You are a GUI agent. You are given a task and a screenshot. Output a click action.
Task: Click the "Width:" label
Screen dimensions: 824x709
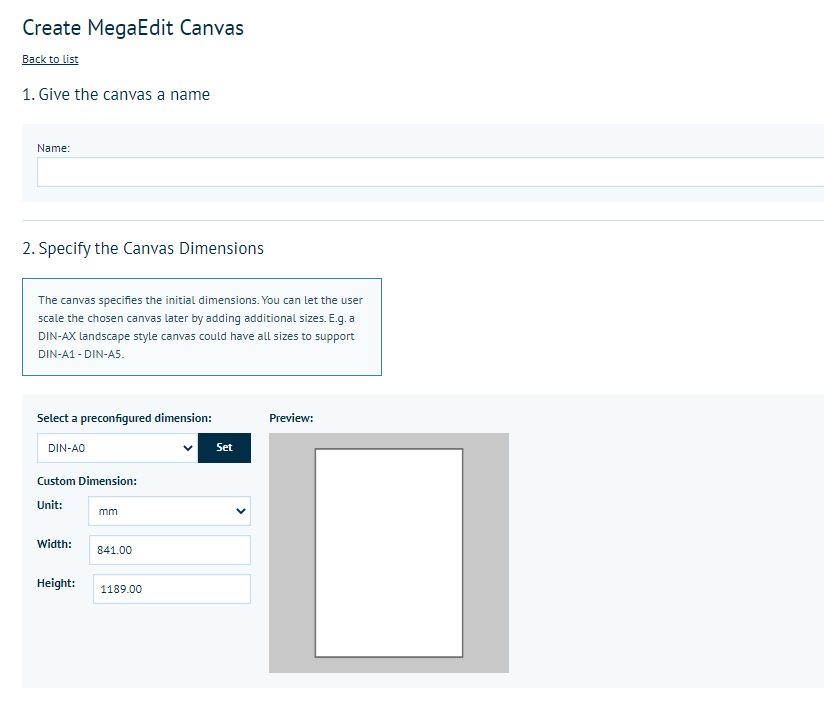tap(54, 544)
